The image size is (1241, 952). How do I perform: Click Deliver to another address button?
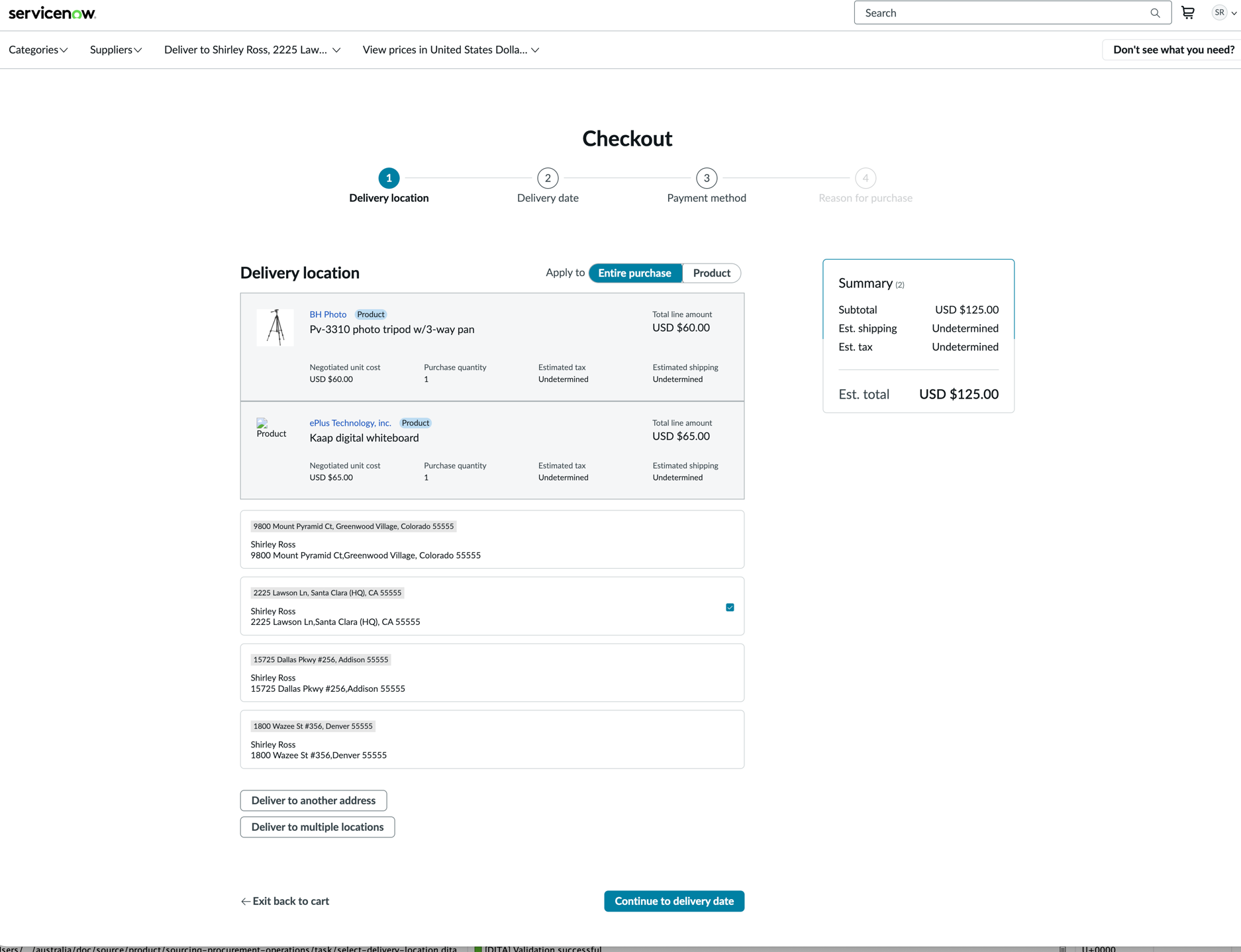pyautogui.click(x=313, y=800)
